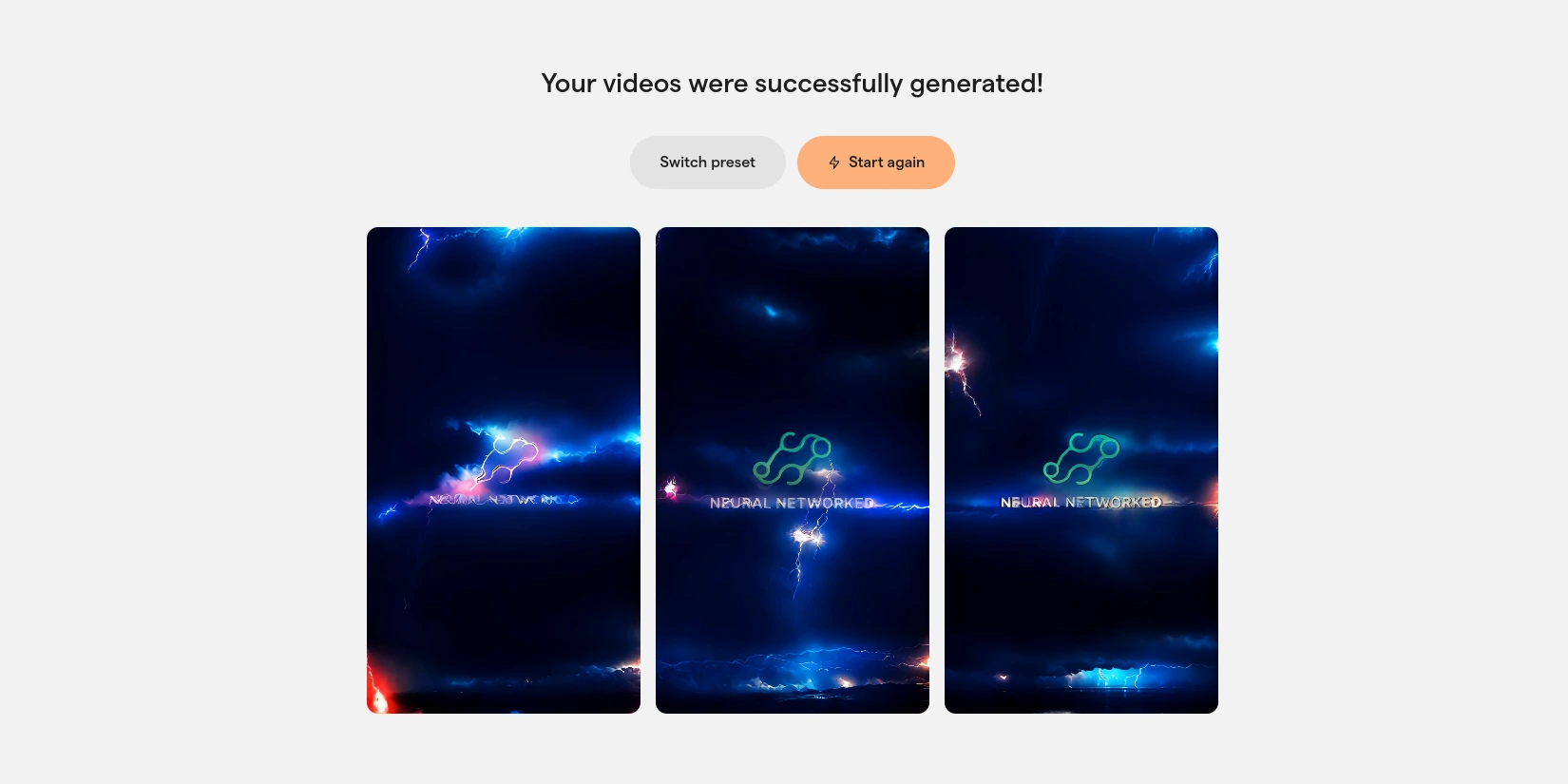Viewport: 1568px width, 784px height.
Task: Click the lightning bolt icon in Start again
Action: 834,163
